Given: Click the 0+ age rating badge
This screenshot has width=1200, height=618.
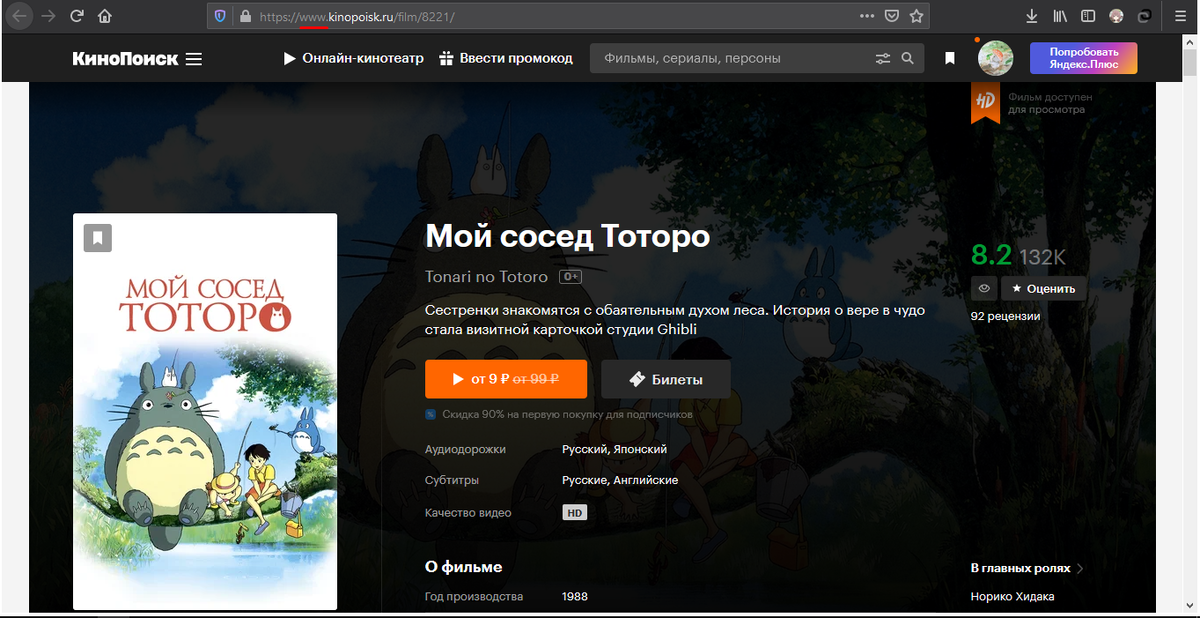Looking at the screenshot, I should [570, 276].
